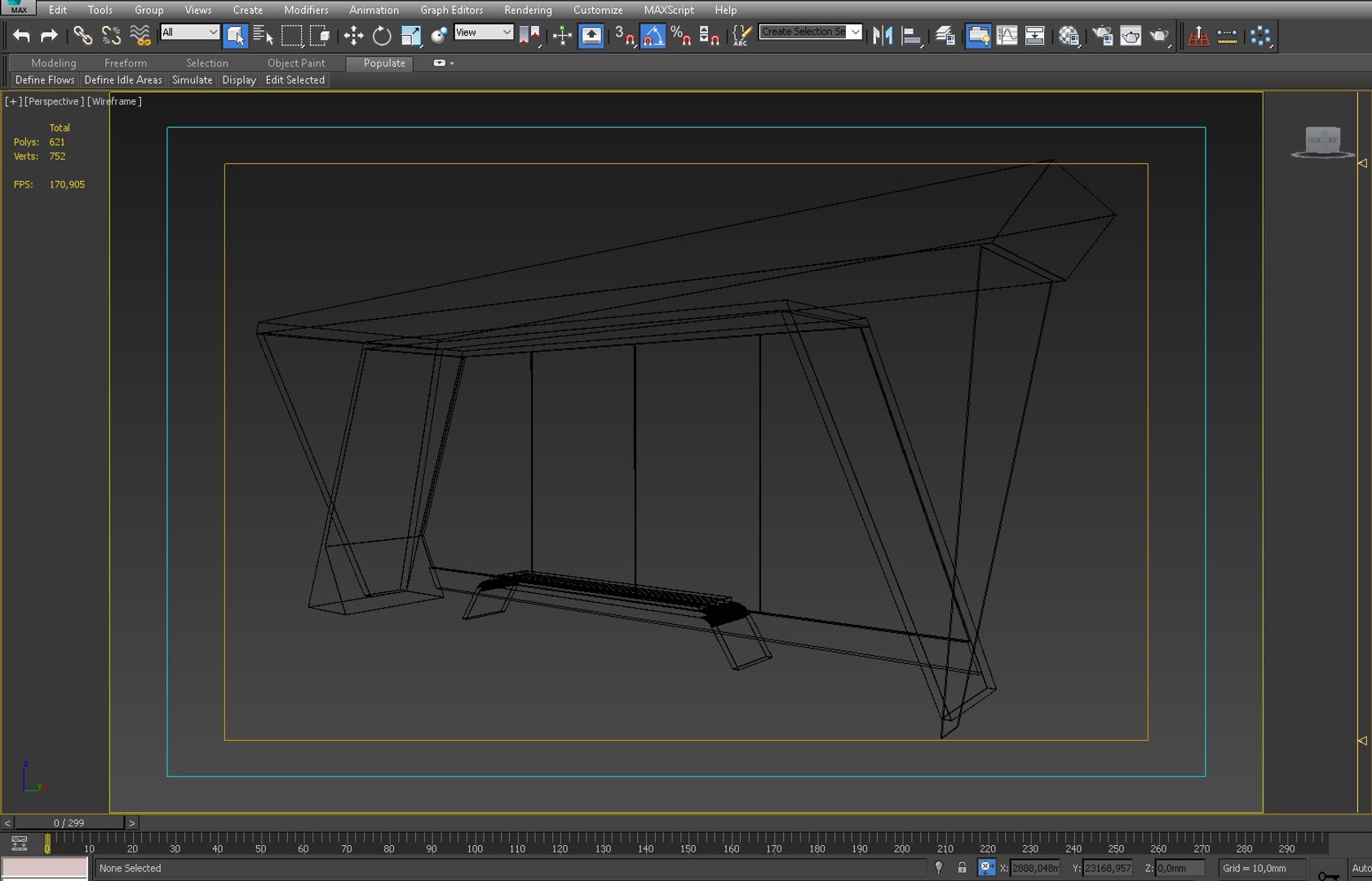
Task: Switch to the Modeling ribbon tab
Action: point(54,63)
